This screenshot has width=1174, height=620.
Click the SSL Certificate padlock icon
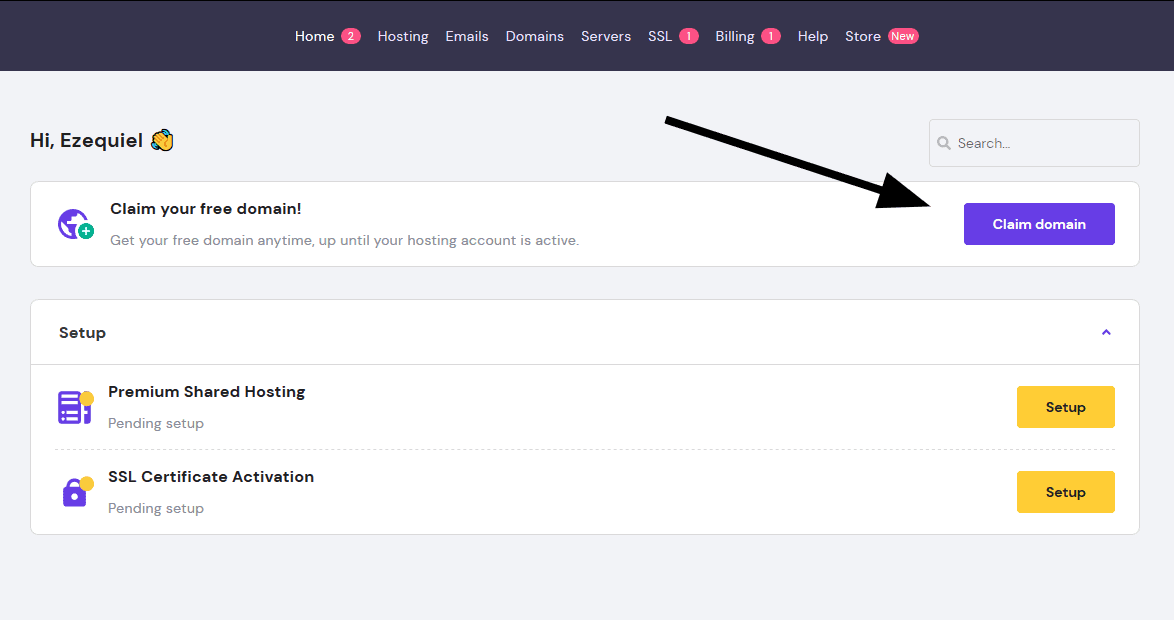pyautogui.click(x=76, y=492)
